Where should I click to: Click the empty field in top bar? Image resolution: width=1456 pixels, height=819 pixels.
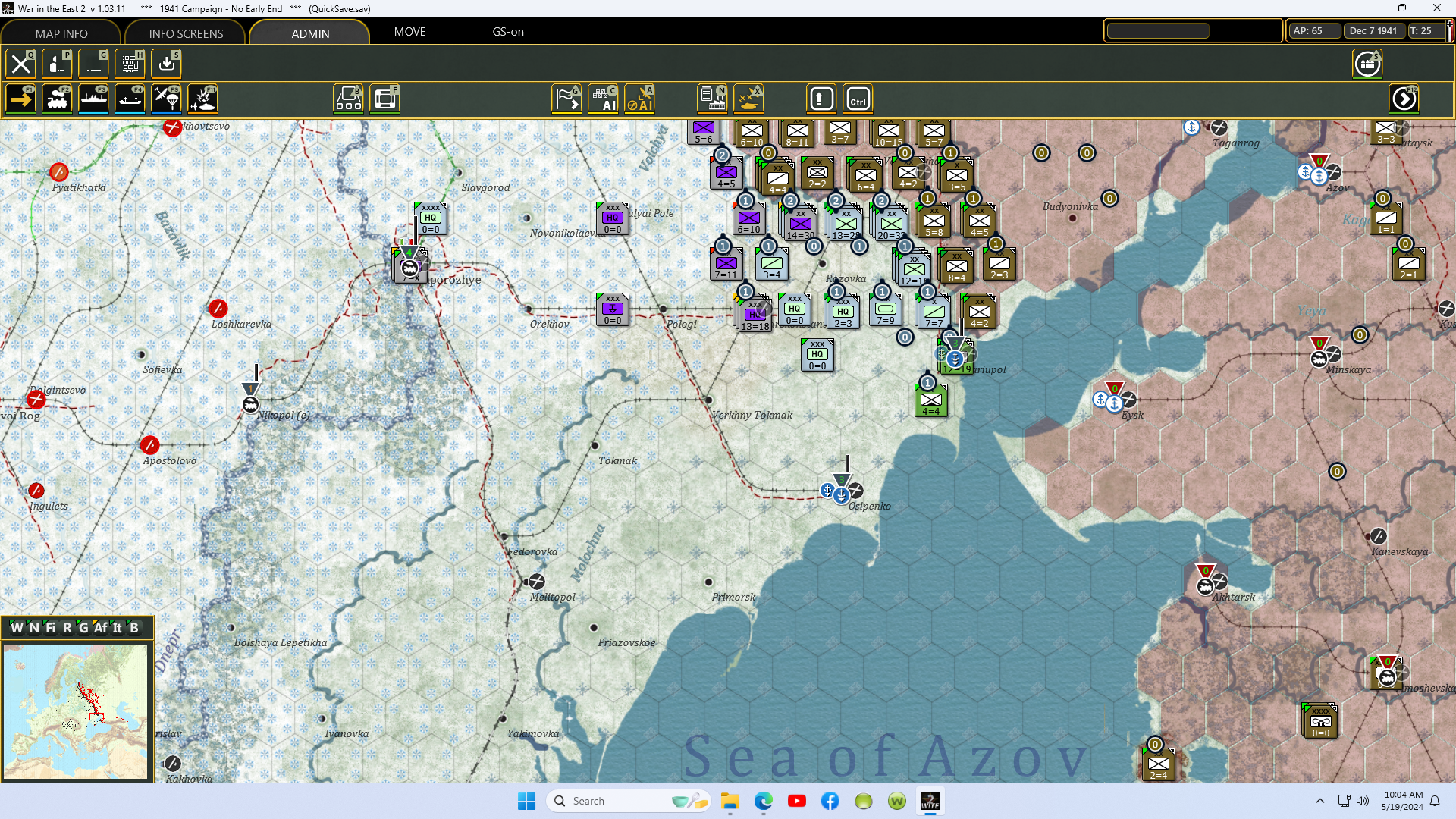coord(1158,31)
